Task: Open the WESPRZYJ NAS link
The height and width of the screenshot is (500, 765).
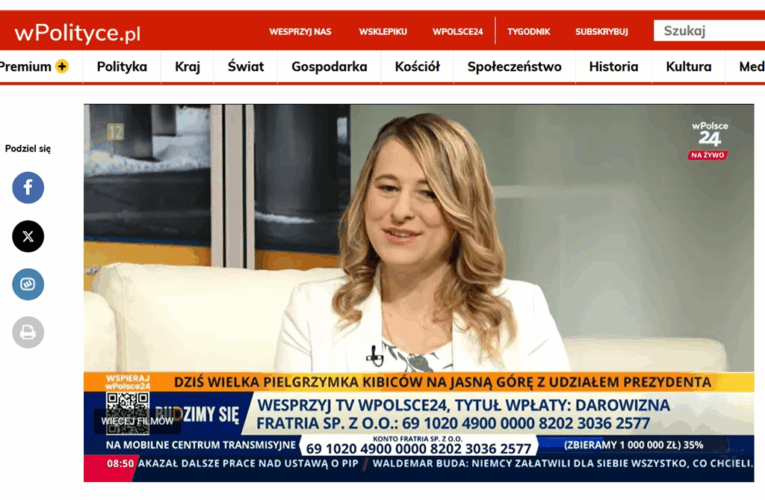Action: pos(300,32)
